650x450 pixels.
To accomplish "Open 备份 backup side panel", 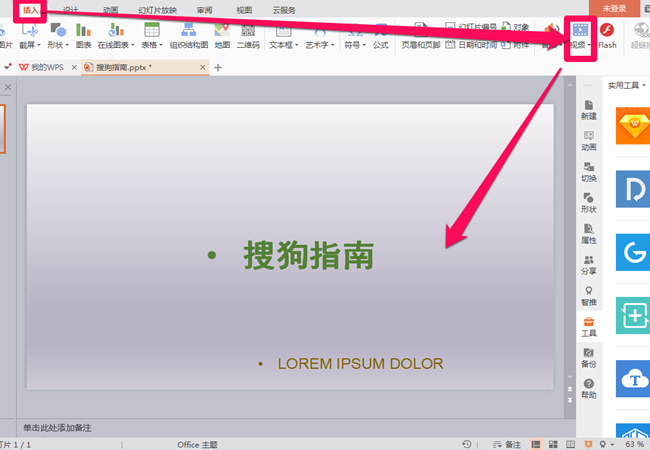I will point(589,358).
